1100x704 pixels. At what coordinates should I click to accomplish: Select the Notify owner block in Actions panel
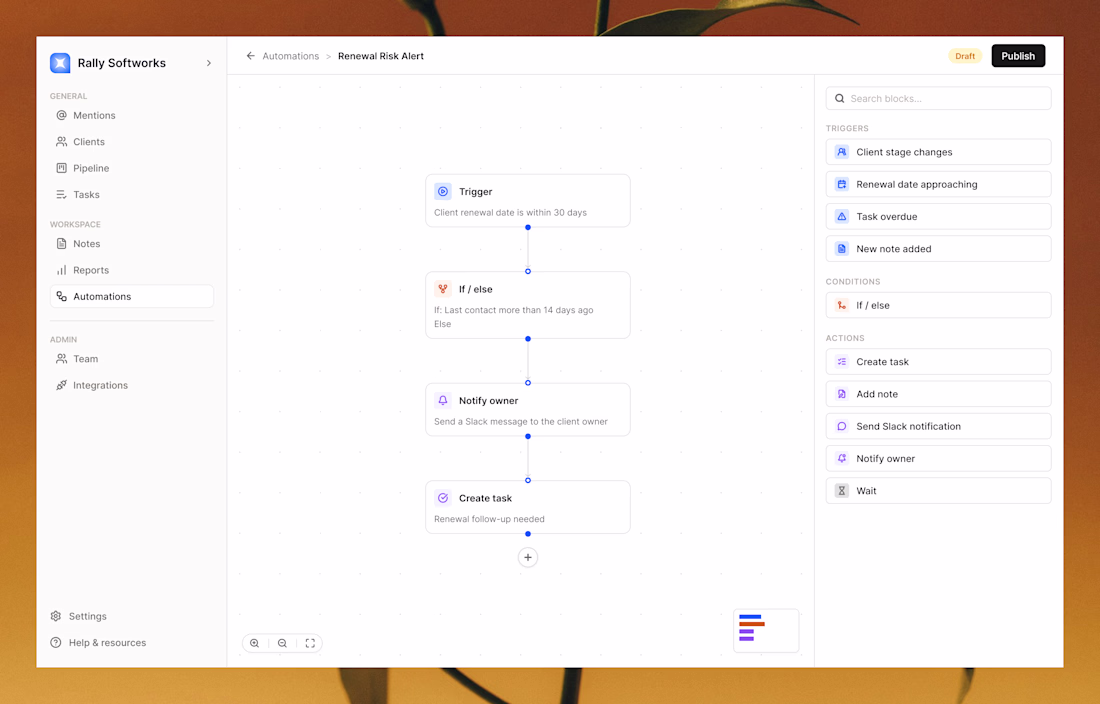click(939, 459)
